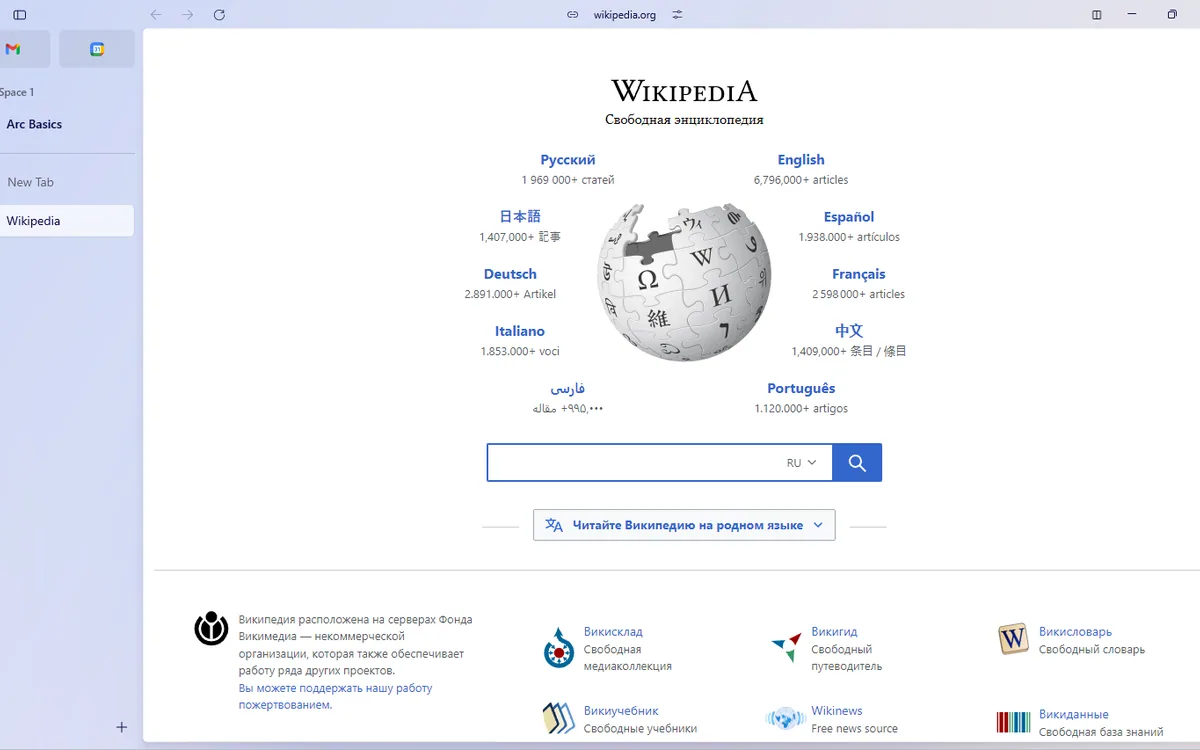Open the Wikinews link
1200x750 pixels.
[x=837, y=711]
